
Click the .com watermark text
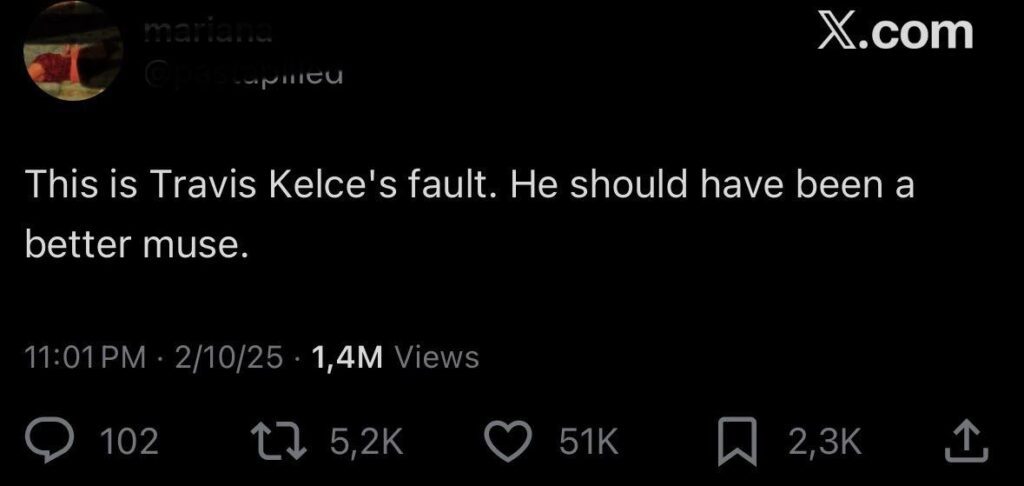tap(920, 31)
